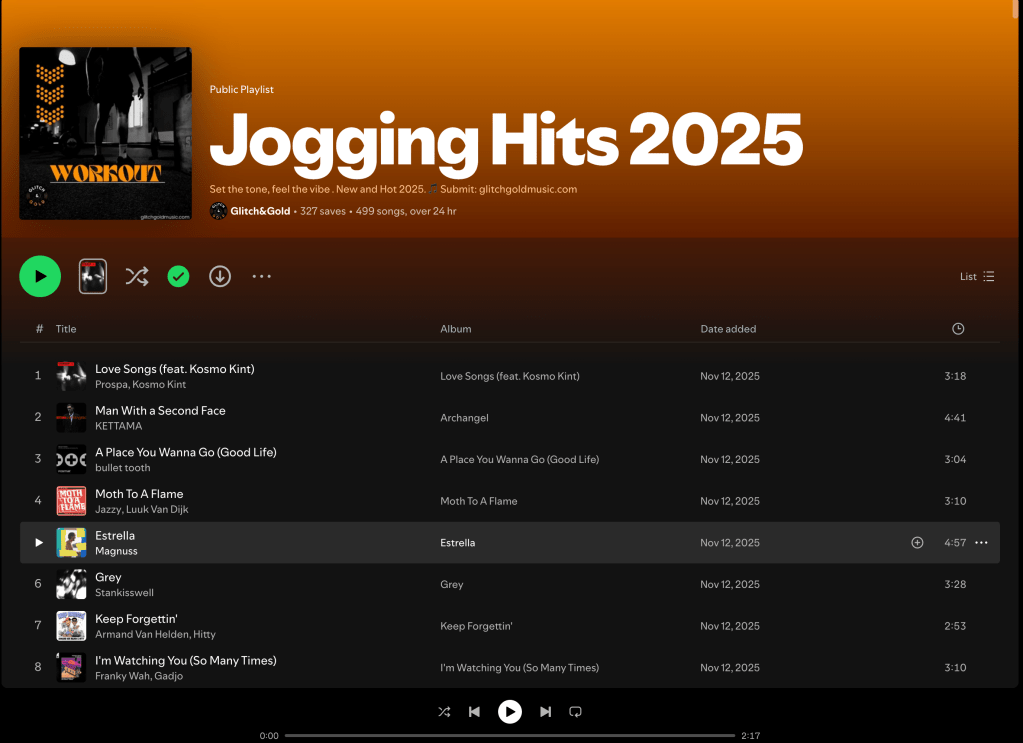
Task: Open the Franky Wah artist link
Action: [123, 676]
